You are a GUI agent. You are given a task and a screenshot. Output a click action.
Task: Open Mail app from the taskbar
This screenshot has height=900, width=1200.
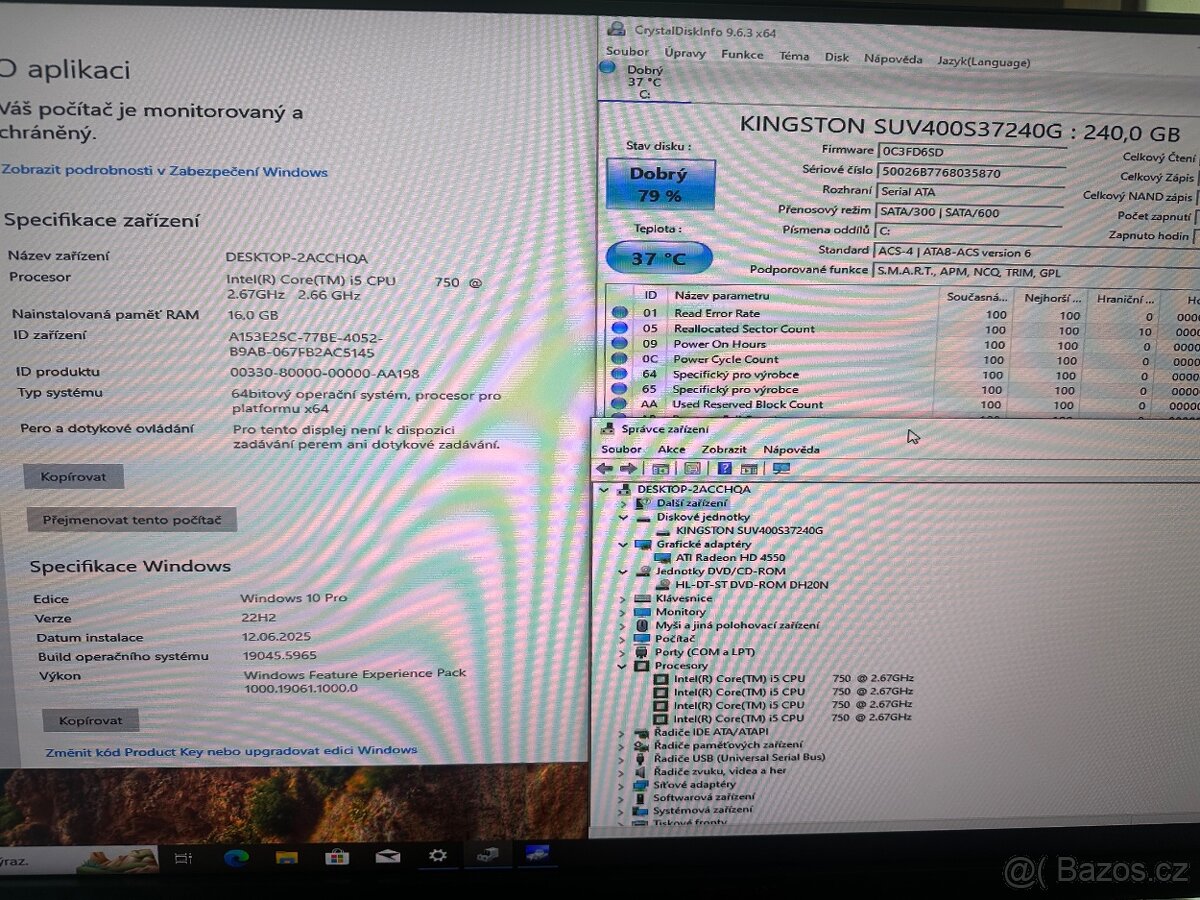pyautogui.click(x=388, y=857)
